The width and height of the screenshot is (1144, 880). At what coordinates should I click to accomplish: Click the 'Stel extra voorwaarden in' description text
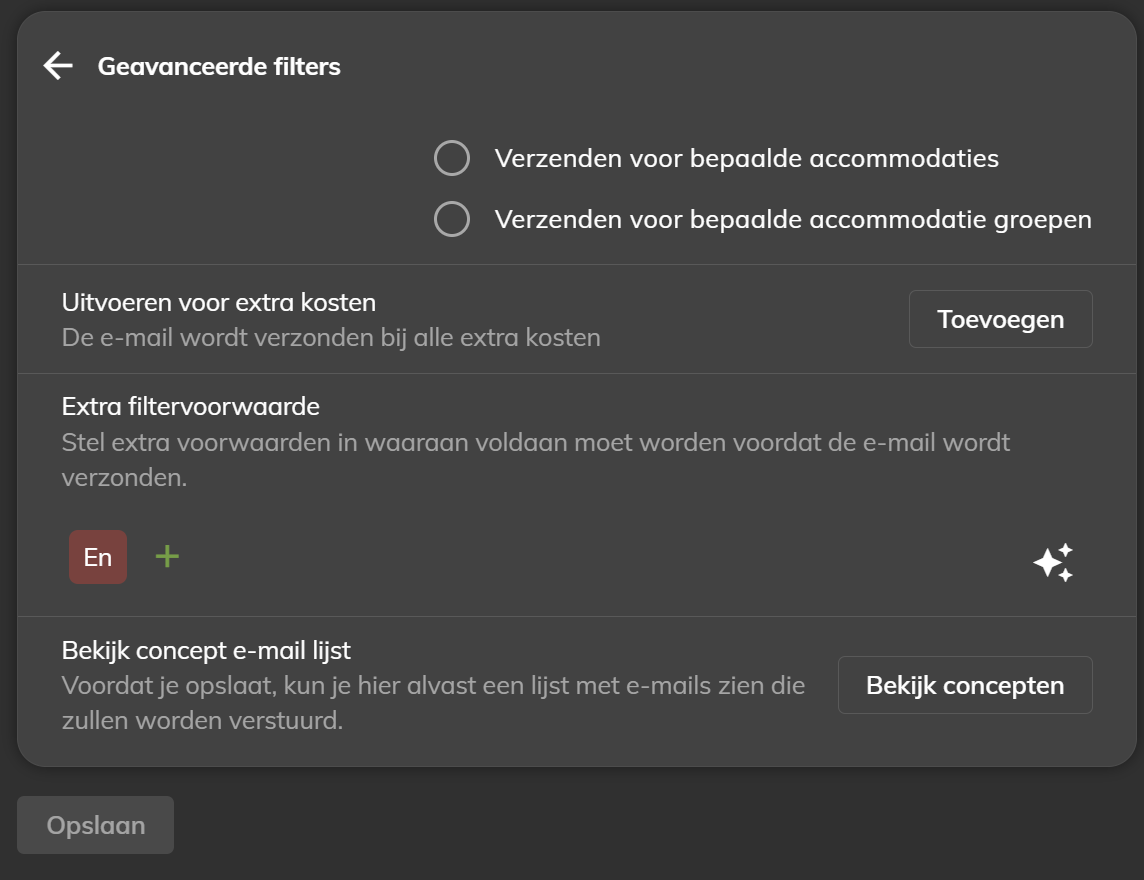coord(536,460)
